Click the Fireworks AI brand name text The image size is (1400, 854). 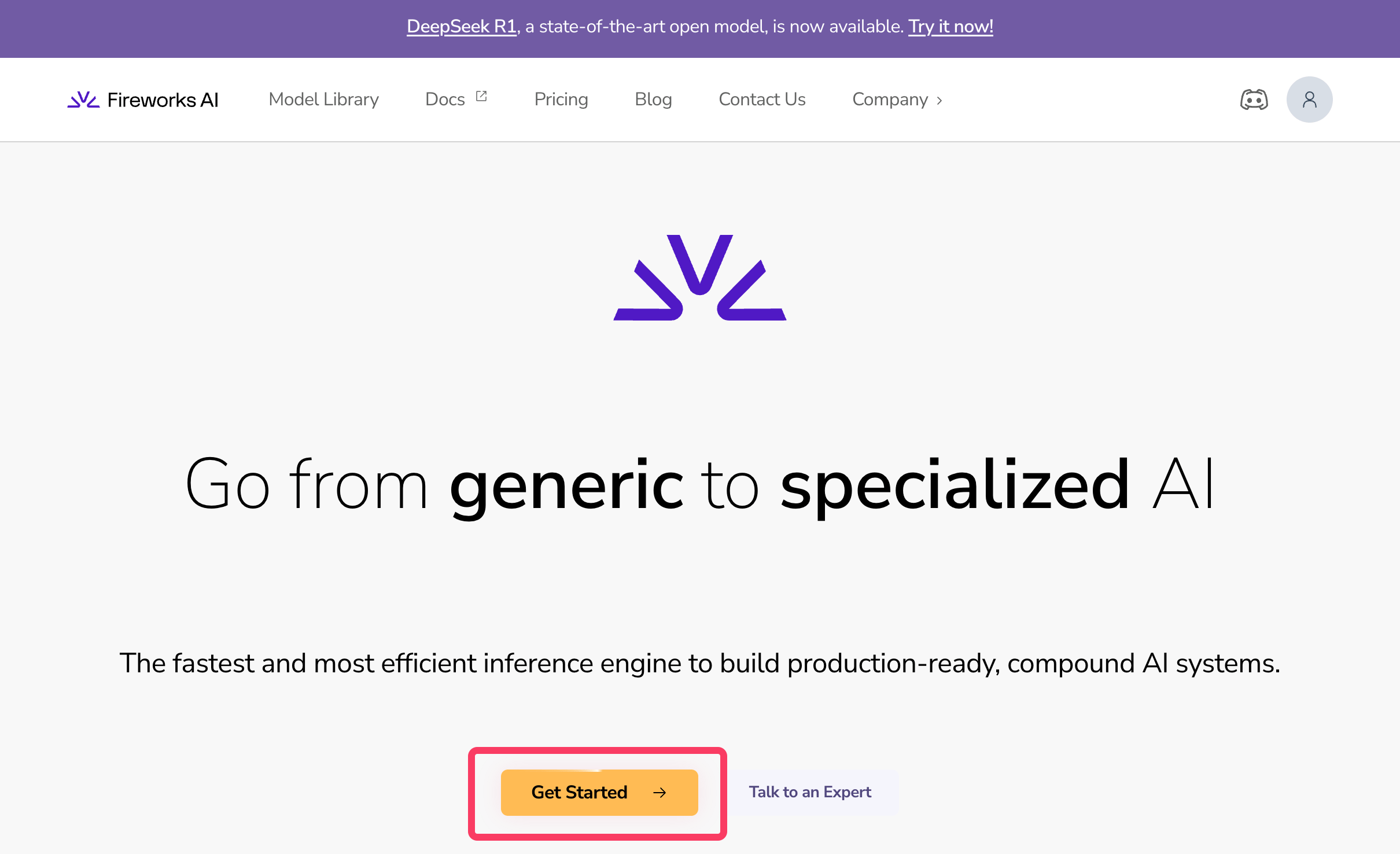click(163, 100)
